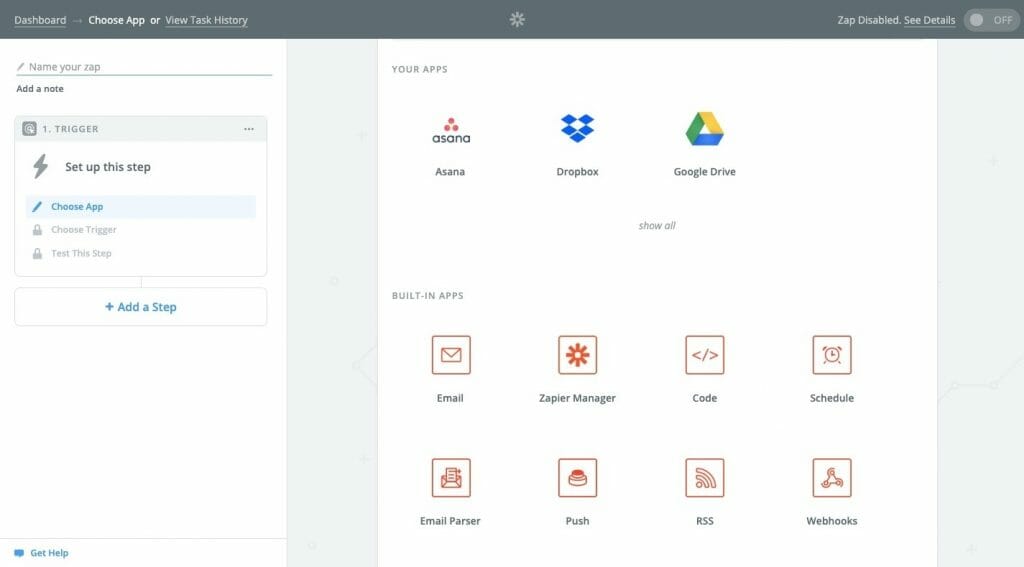Open the trigger step options menu
Image resolution: width=1024 pixels, height=567 pixels.
[x=249, y=129]
